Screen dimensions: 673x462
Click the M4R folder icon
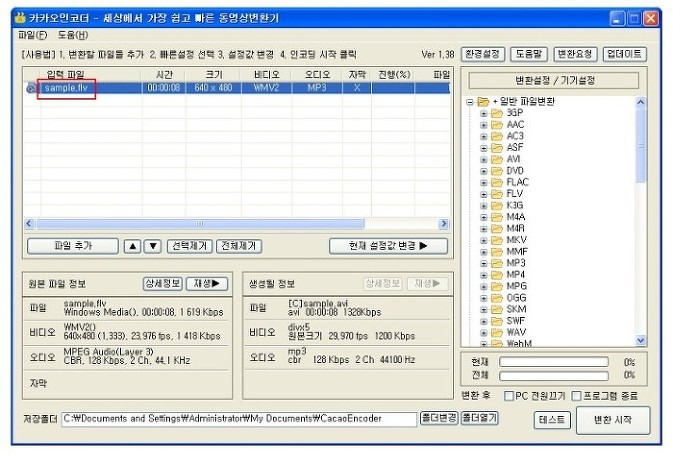(x=497, y=229)
